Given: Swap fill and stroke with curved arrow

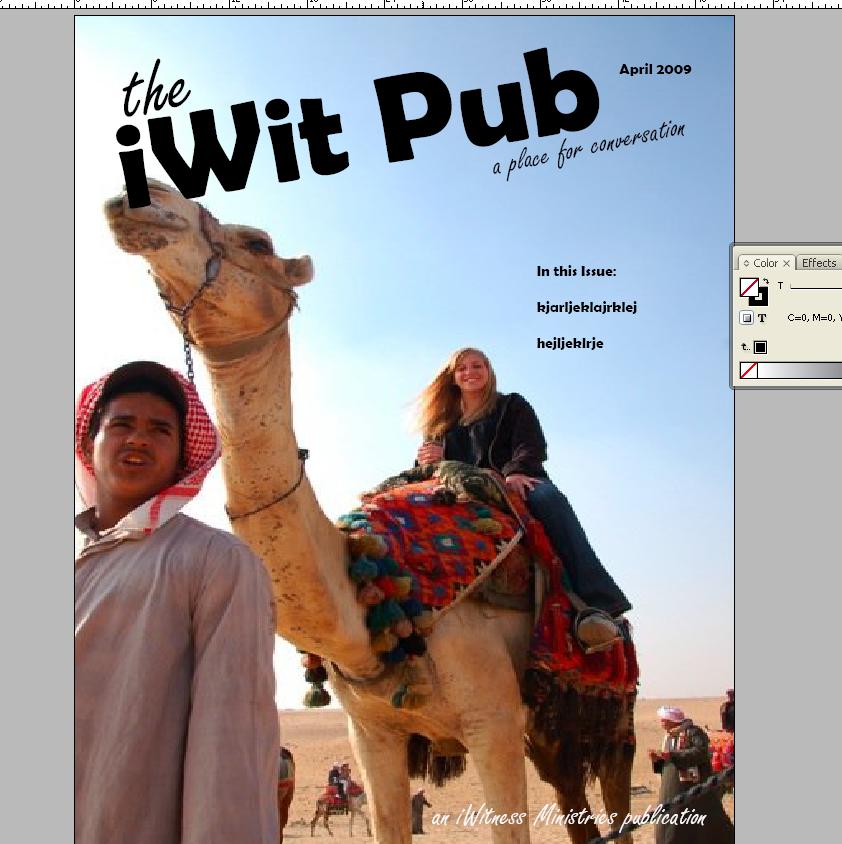Looking at the screenshot, I should [766, 282].
